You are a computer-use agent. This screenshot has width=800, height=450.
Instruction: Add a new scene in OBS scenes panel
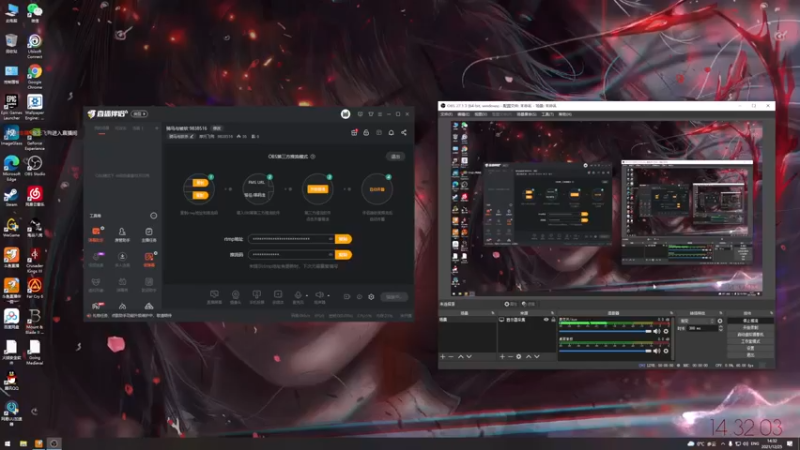443,357
